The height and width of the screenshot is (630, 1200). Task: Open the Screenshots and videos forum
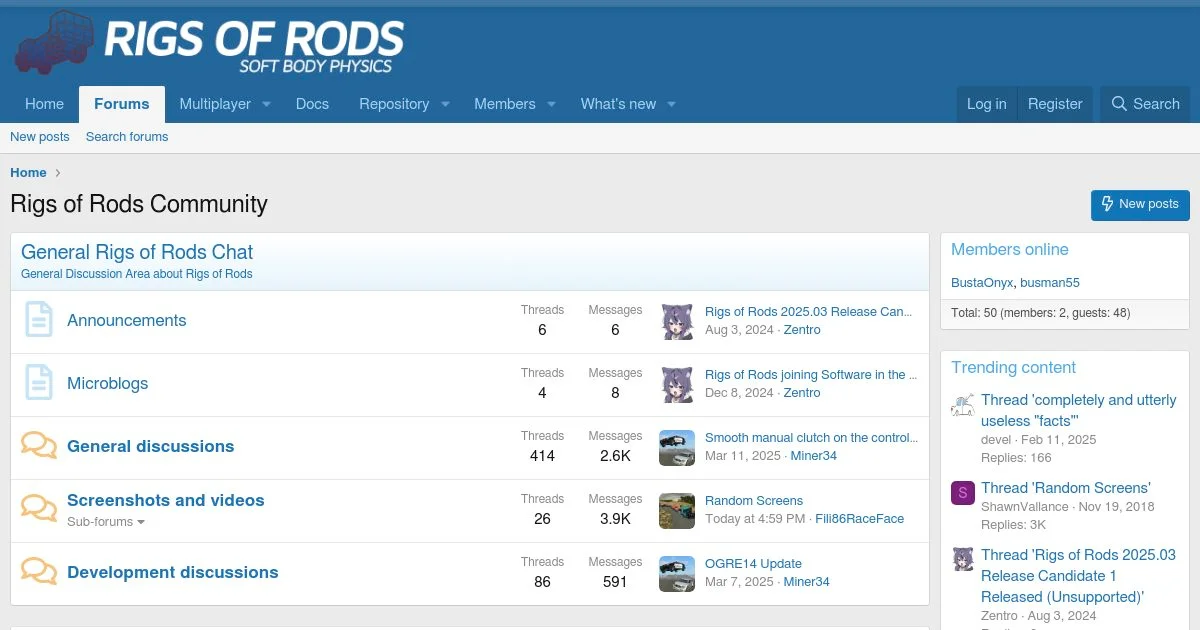click(x=166, y=500)
